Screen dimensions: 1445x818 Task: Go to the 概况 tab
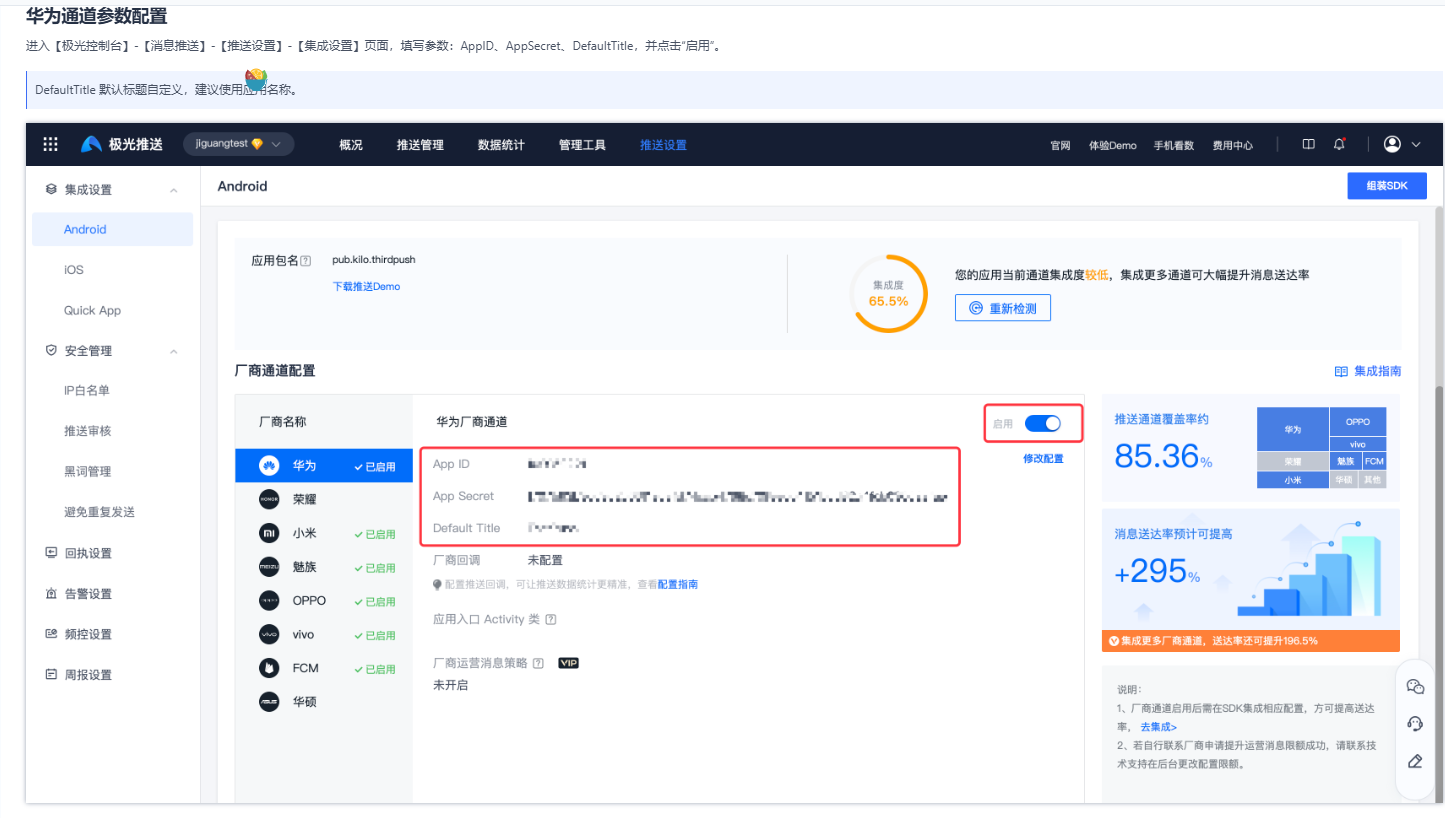[x=351, y=145]
